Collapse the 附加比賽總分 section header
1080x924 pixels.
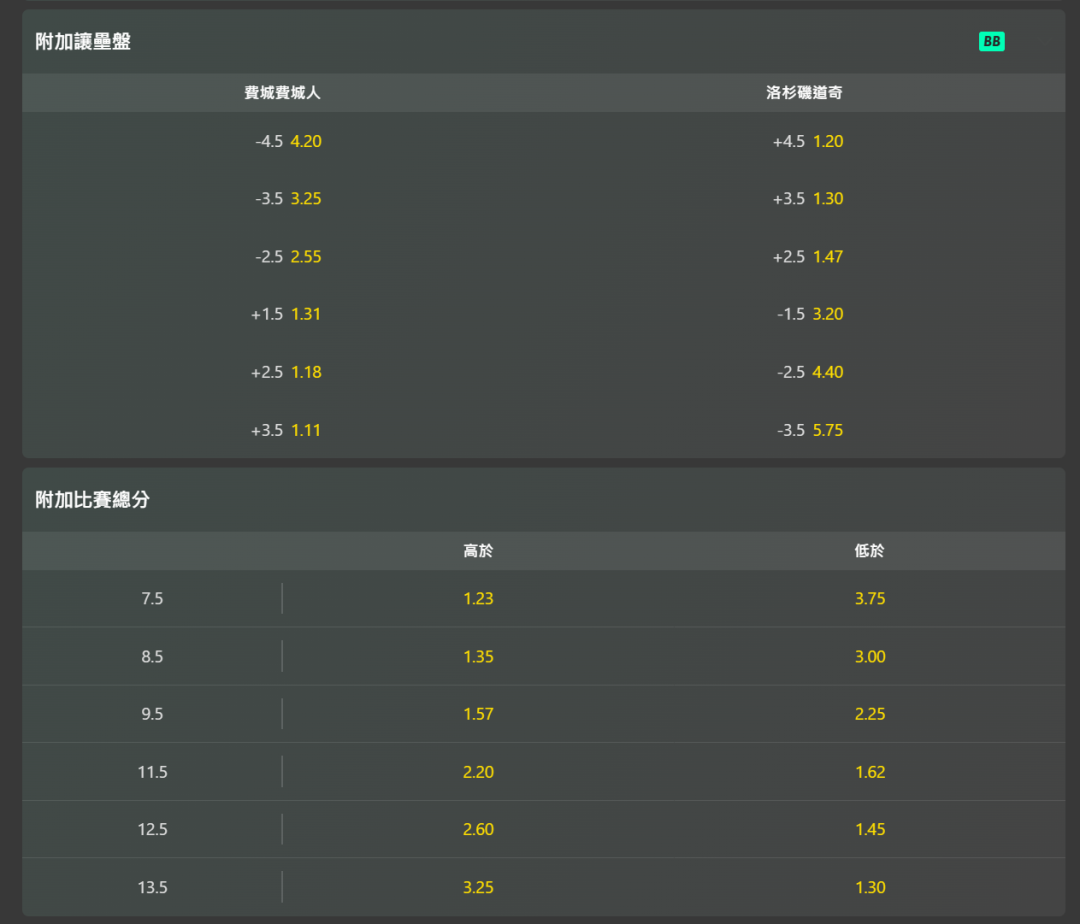coord(543,500)
